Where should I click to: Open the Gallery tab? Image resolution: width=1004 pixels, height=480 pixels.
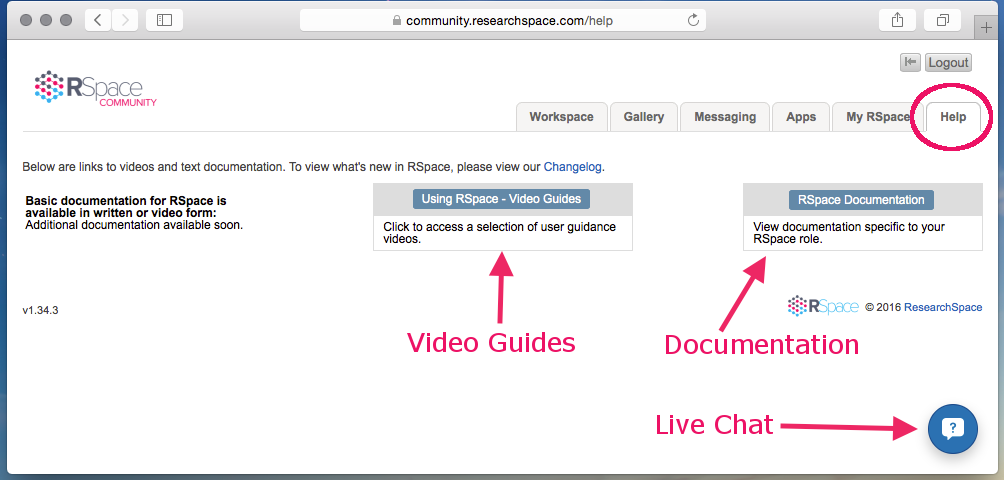644,117
